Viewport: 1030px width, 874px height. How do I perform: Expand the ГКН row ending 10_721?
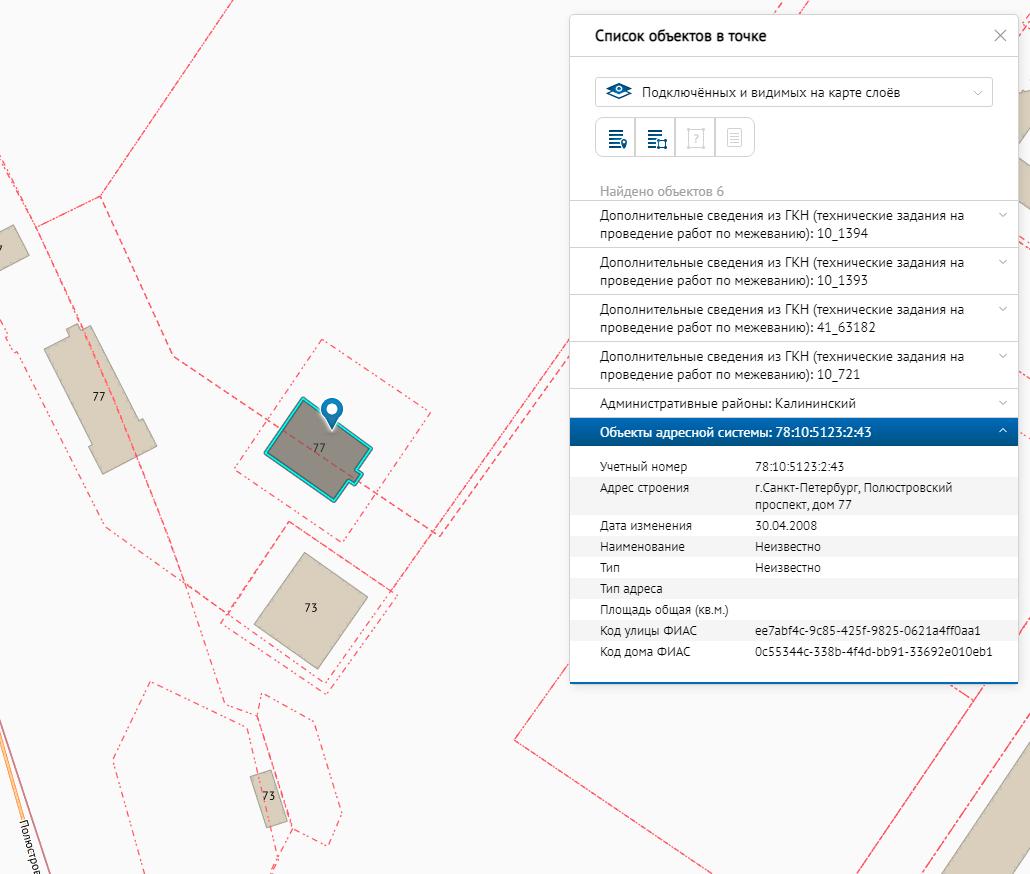pos(794,366)
